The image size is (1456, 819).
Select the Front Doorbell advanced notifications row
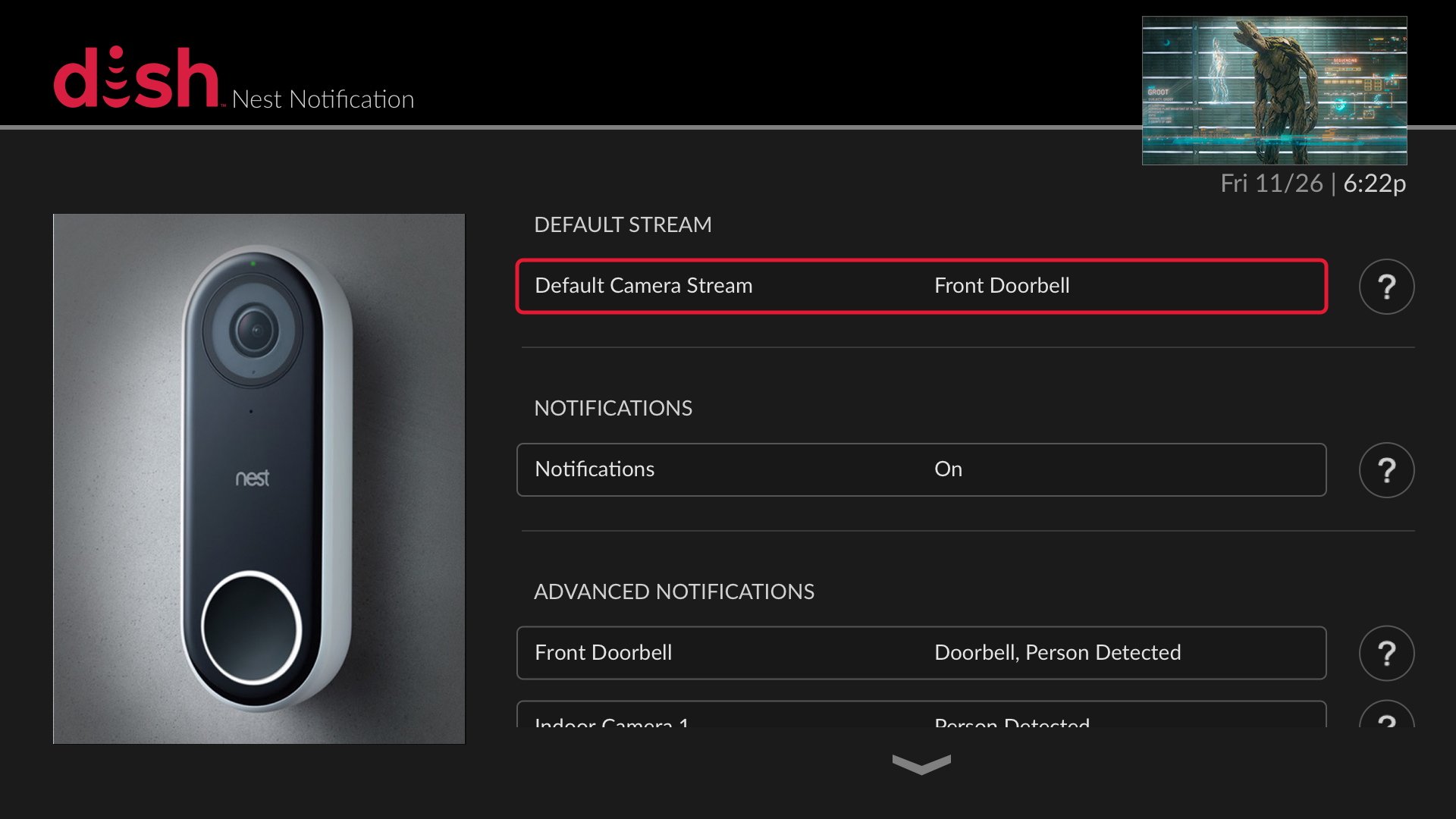921,654
